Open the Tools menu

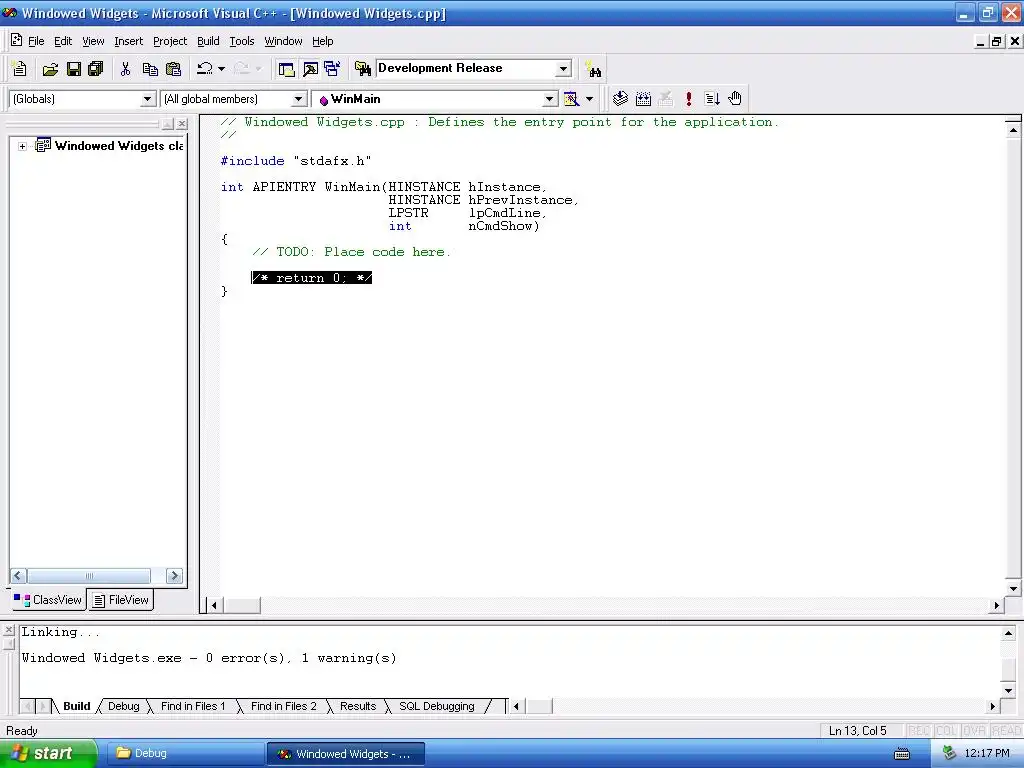[x=242, y=41]
